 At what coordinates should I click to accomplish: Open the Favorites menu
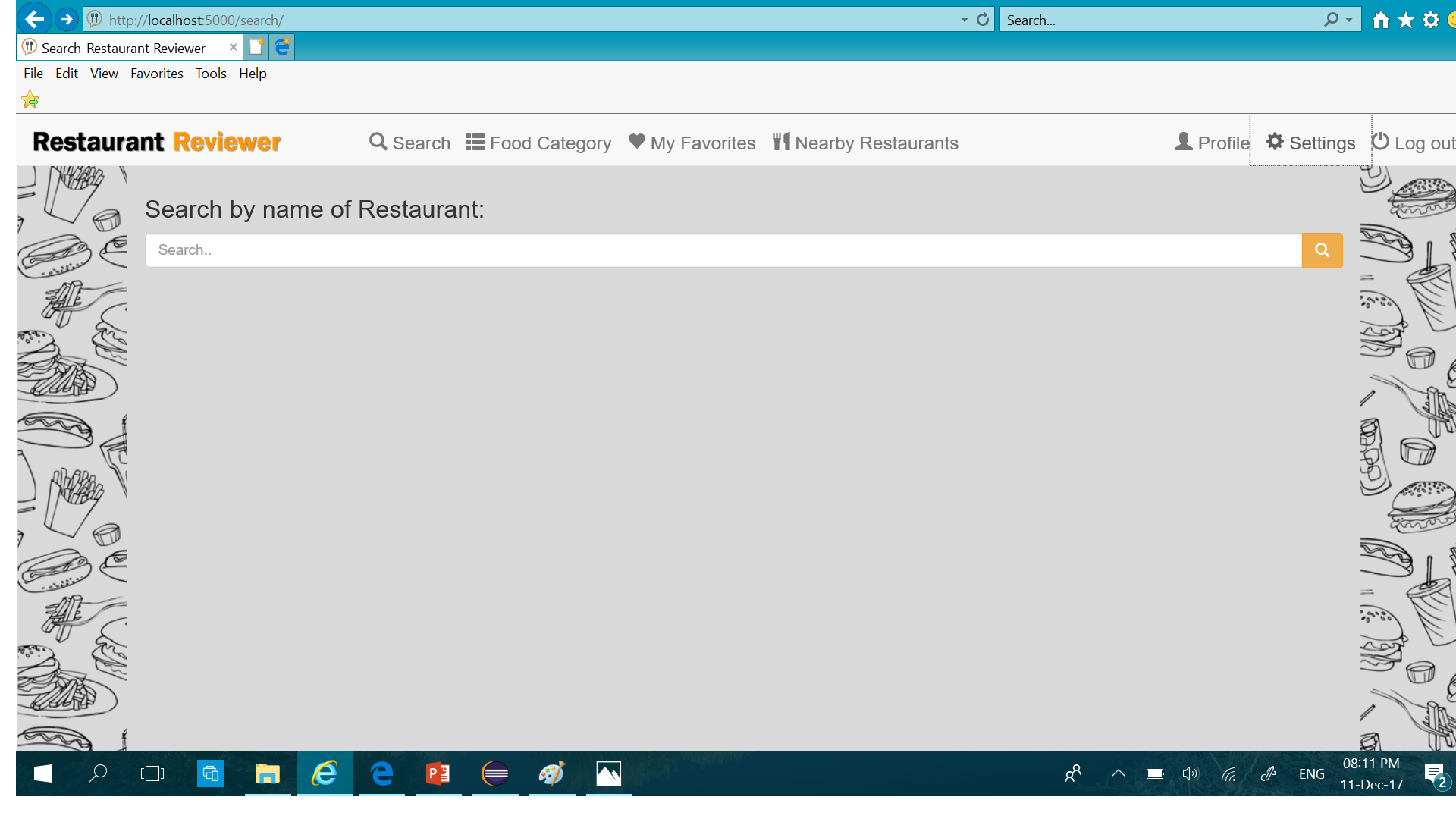tap(157, 74)
